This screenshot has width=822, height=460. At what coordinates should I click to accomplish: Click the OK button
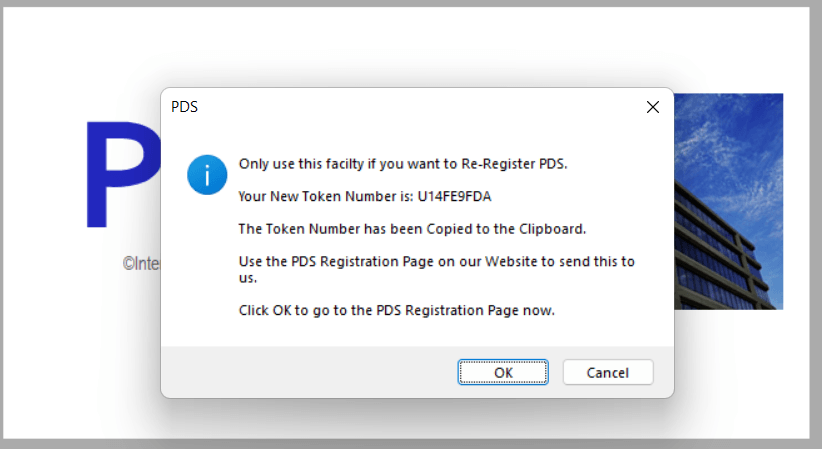[503, 372]
